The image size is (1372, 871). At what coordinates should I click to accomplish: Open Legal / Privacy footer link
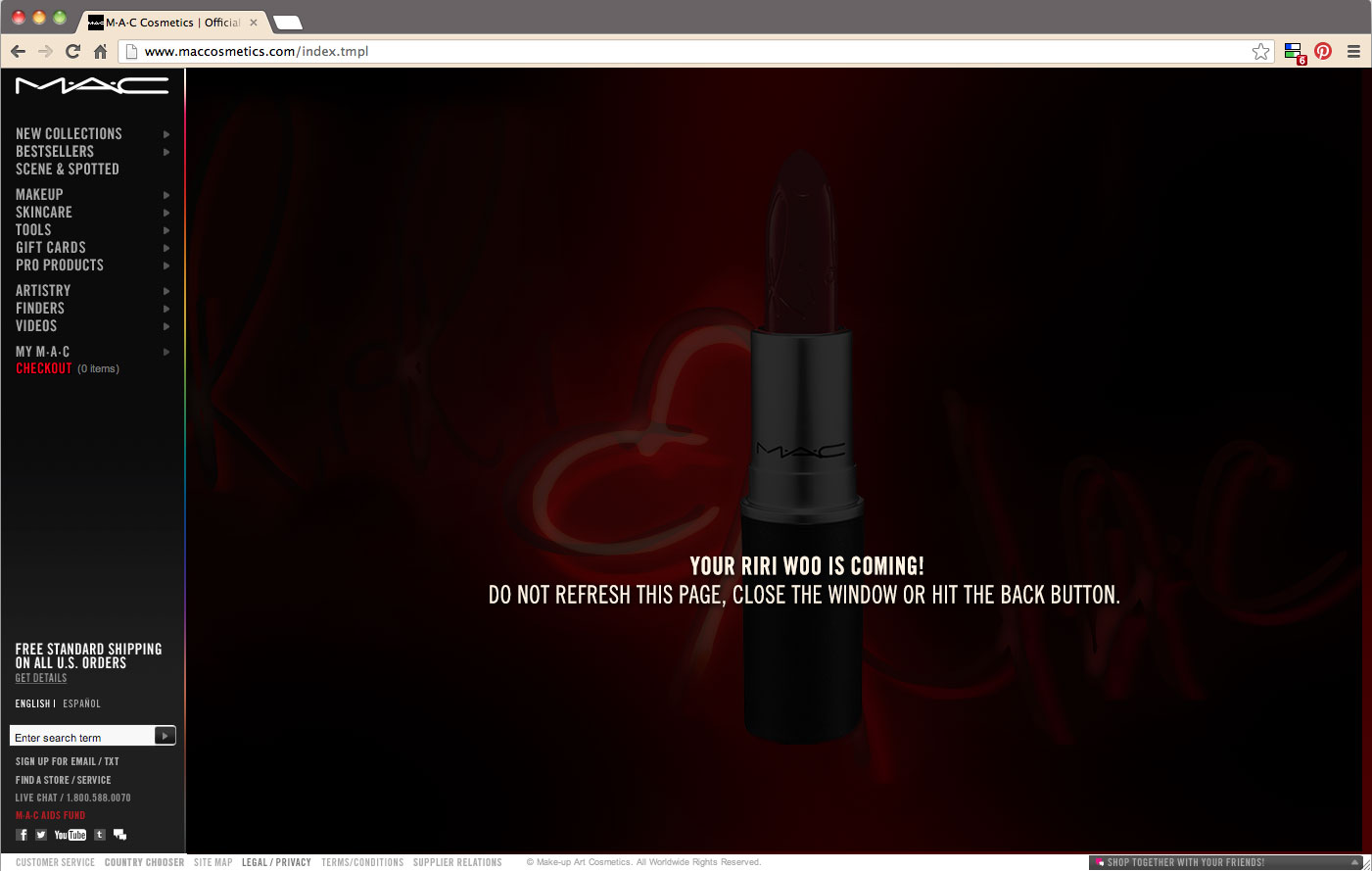pyautogui.click(x=276, y=862)
